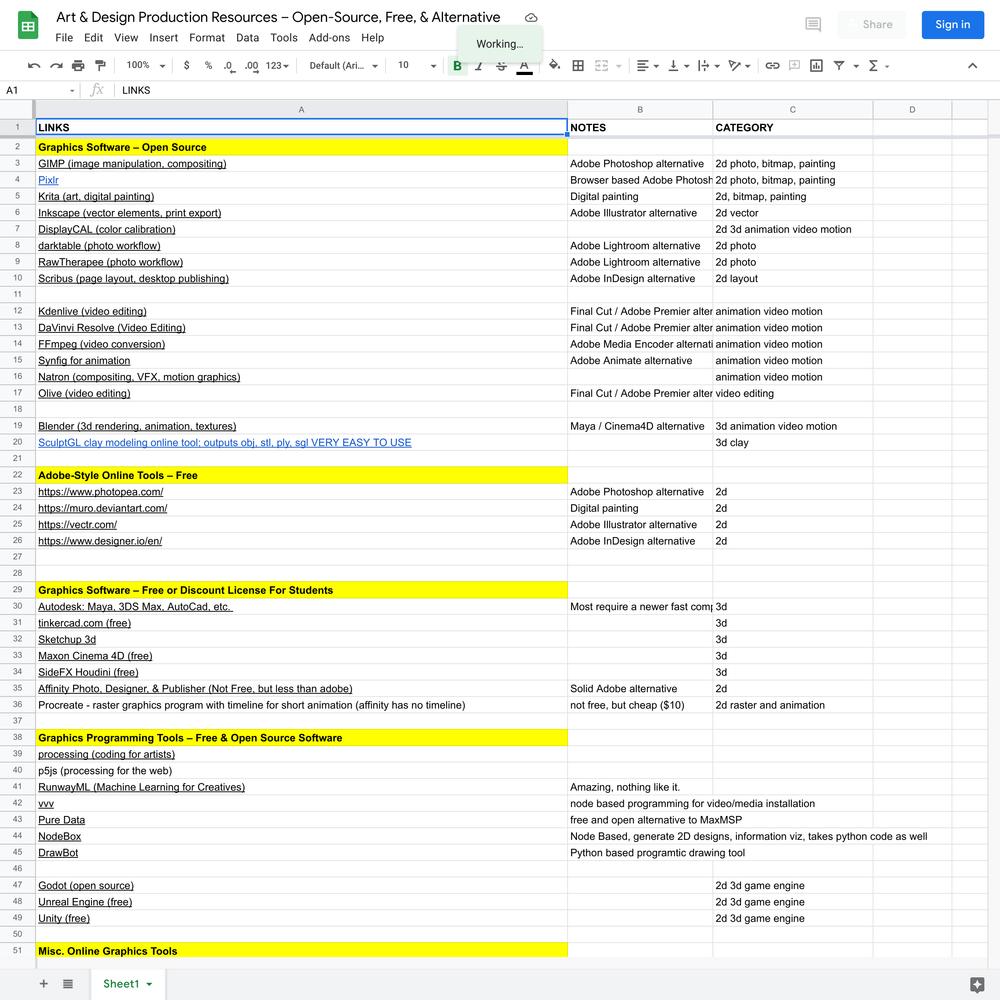This screenshot has height=1000, width=1000.
Task: Click the 'Amazing, nothing like it.' cell
Action: pyautogui.click(x=640, y=787)
